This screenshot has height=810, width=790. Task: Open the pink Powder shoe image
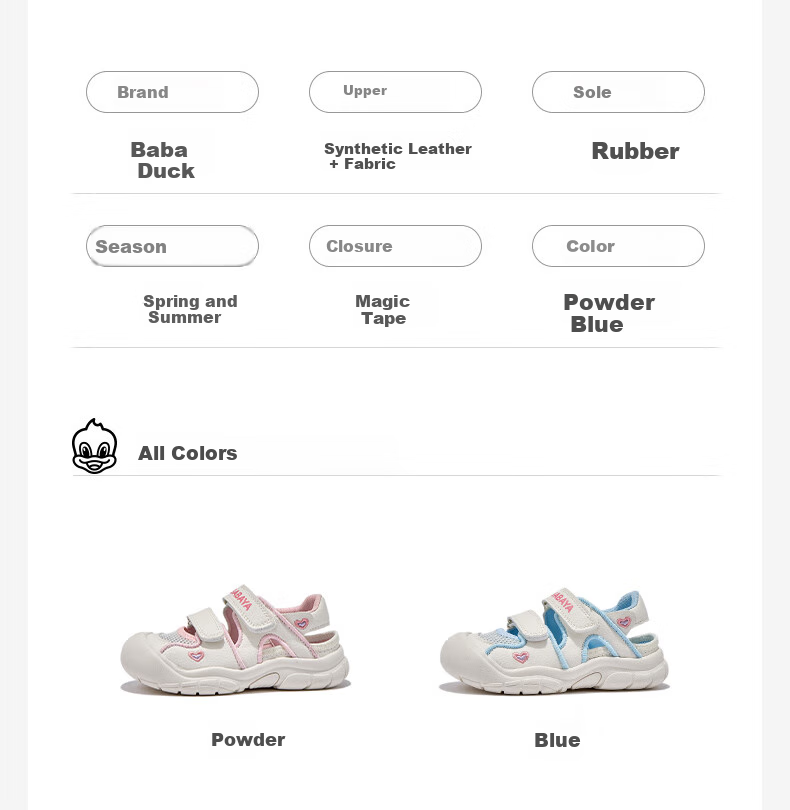tap(236, 641)
